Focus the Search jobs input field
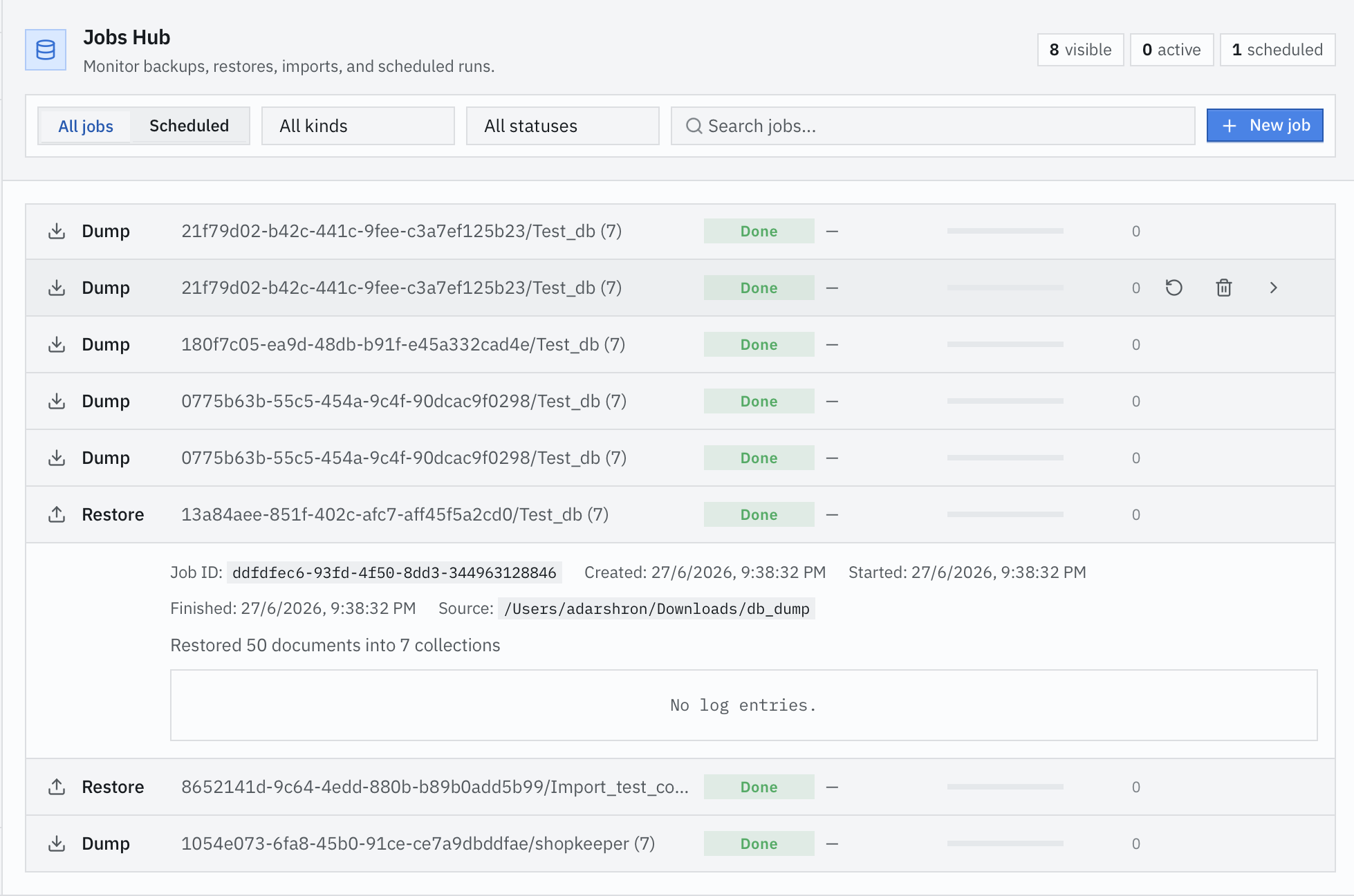 pos(933,126)
